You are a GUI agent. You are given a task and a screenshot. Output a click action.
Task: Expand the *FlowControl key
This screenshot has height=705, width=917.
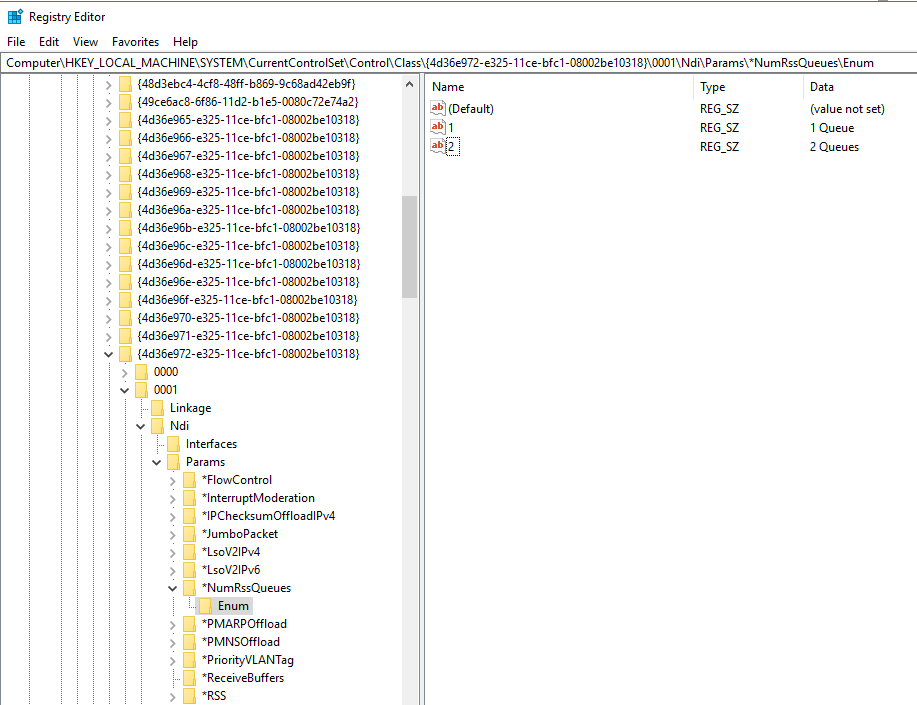(x=173, y=481)
